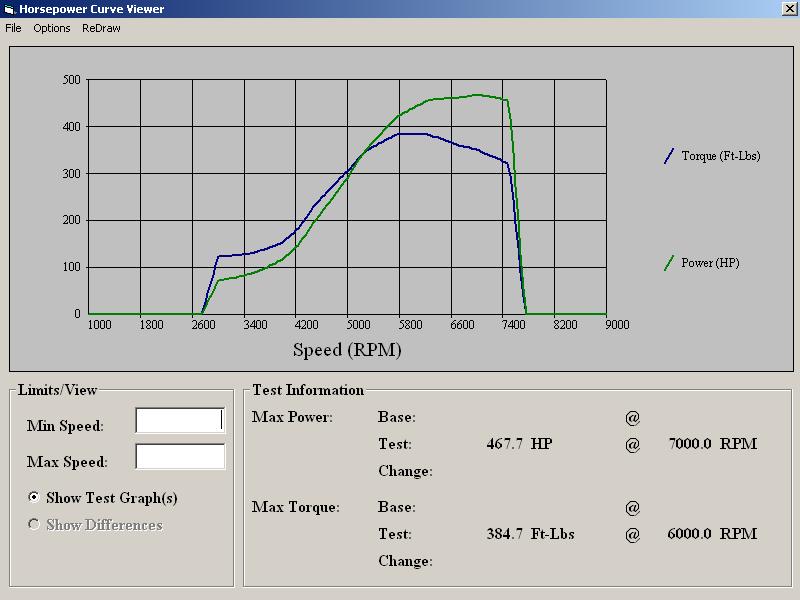
Task: Click the 384.7 Ft-Lbs max torque value
Action: click(530, 534)
